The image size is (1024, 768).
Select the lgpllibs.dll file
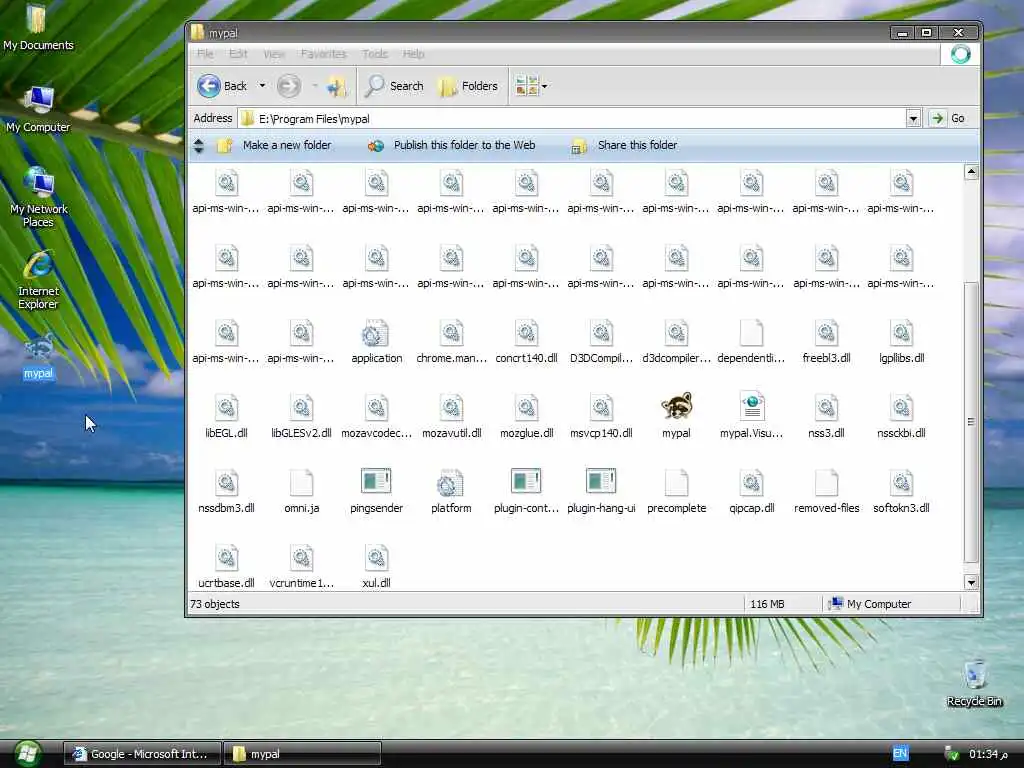pos(901,340)
